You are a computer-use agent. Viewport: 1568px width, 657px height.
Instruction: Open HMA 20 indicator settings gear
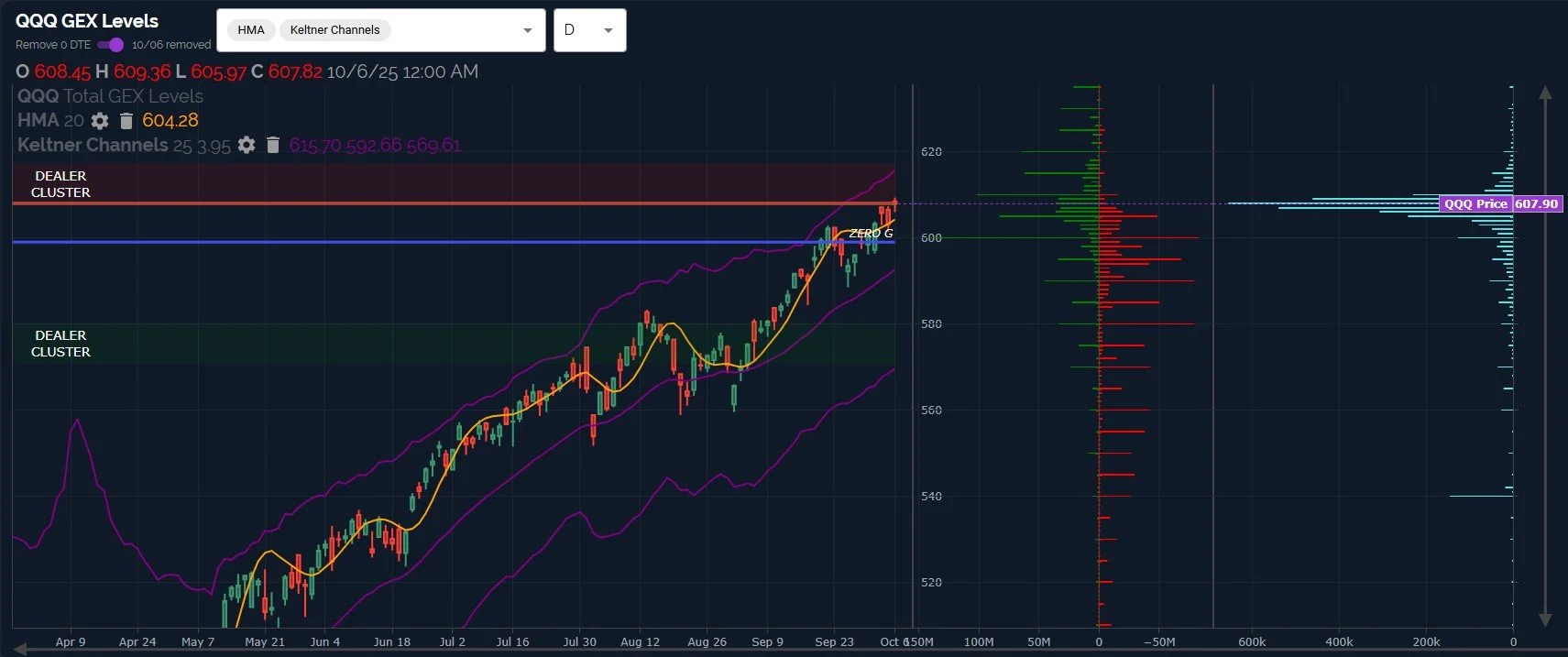tap(100, 121)
